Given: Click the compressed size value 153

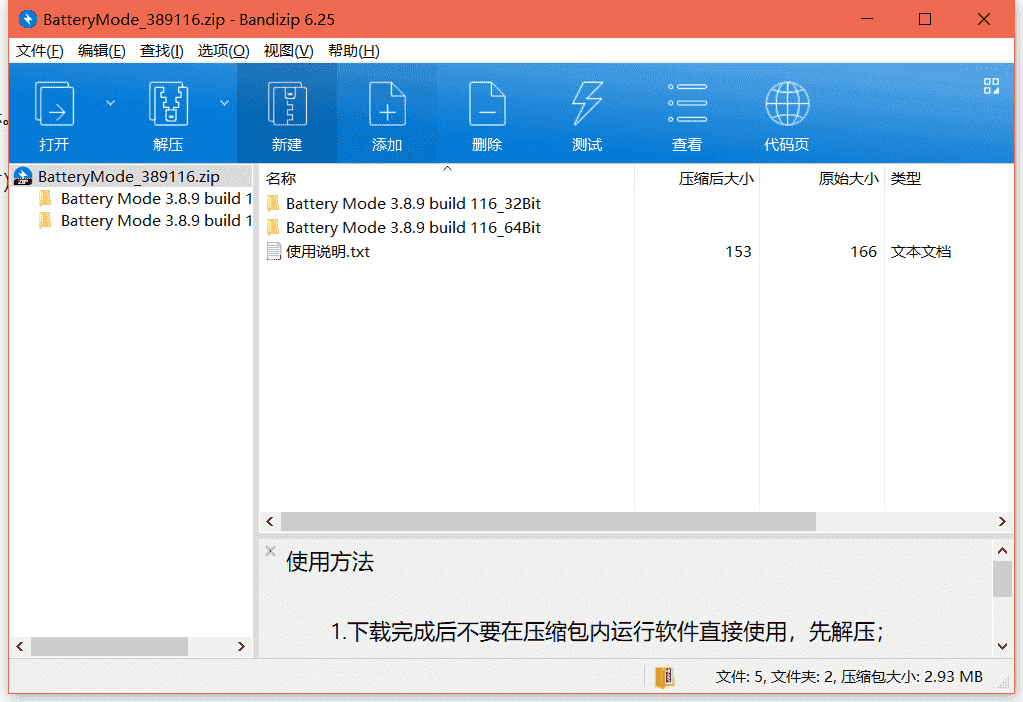Looking at the screenshot, I should pyautogui.click(x=738, y=252).
